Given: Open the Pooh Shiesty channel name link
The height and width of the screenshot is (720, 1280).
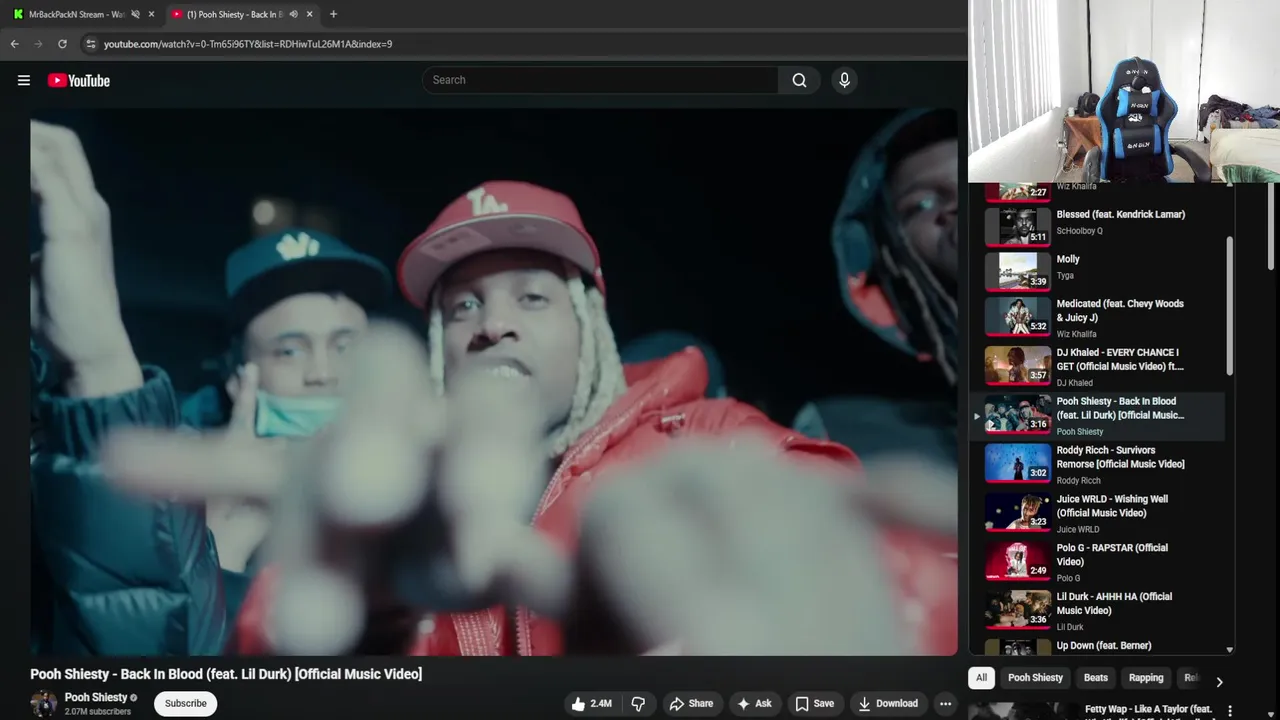Looking at the screenshot, I should 96,697.
